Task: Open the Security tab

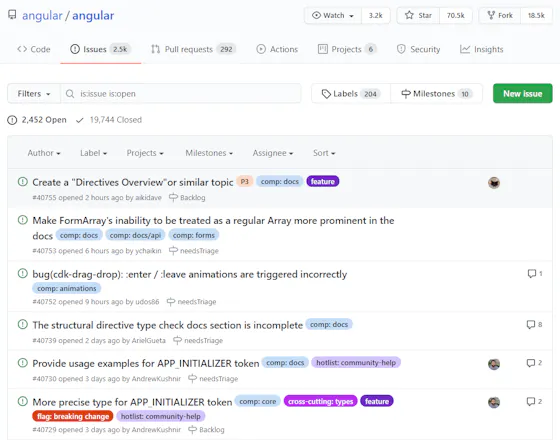Action: click(418, 49)
